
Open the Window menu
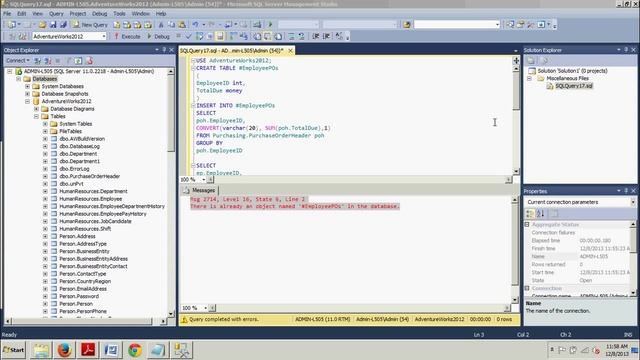140,13
